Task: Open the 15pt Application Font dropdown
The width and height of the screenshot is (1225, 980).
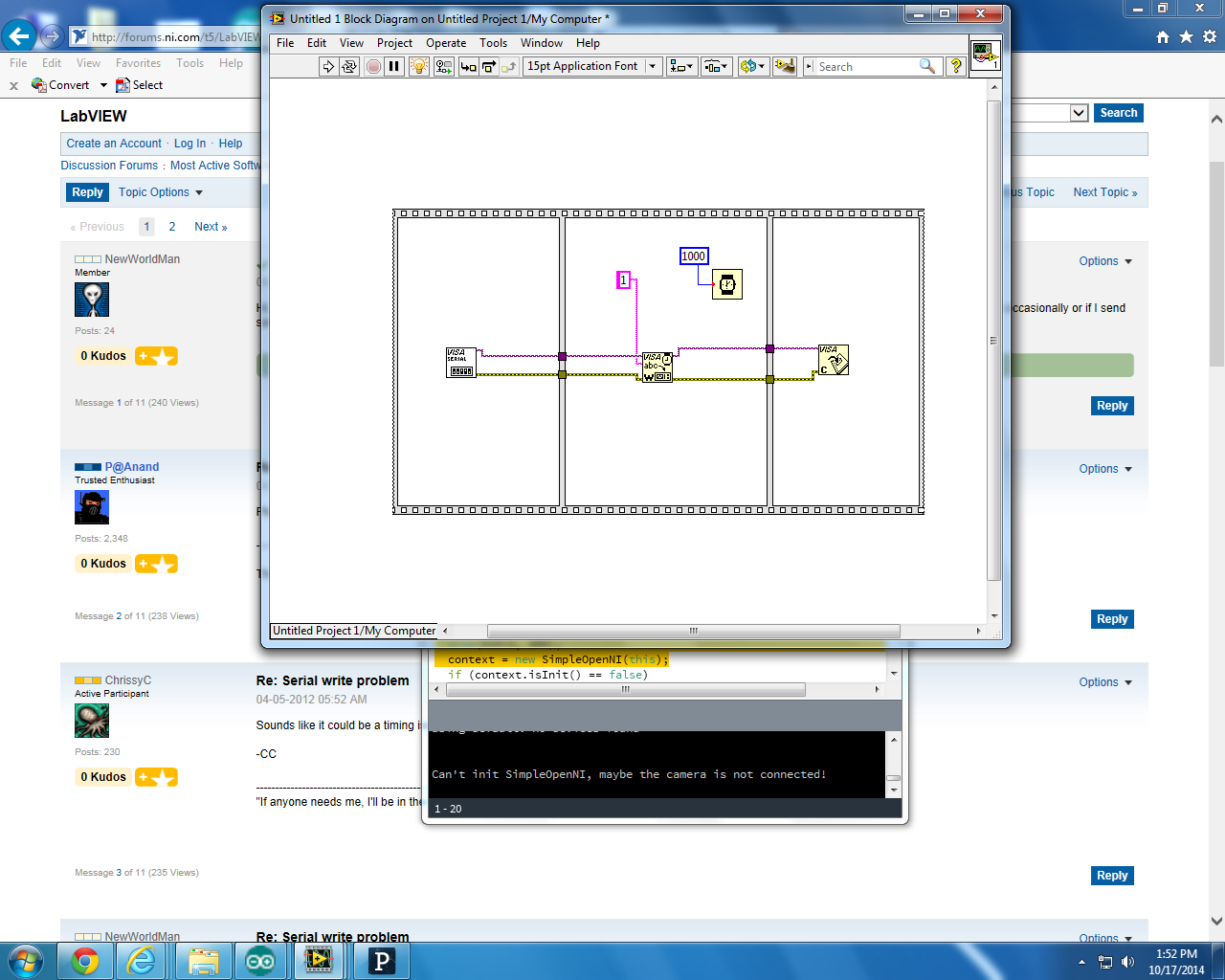Action: click(592, 66)
